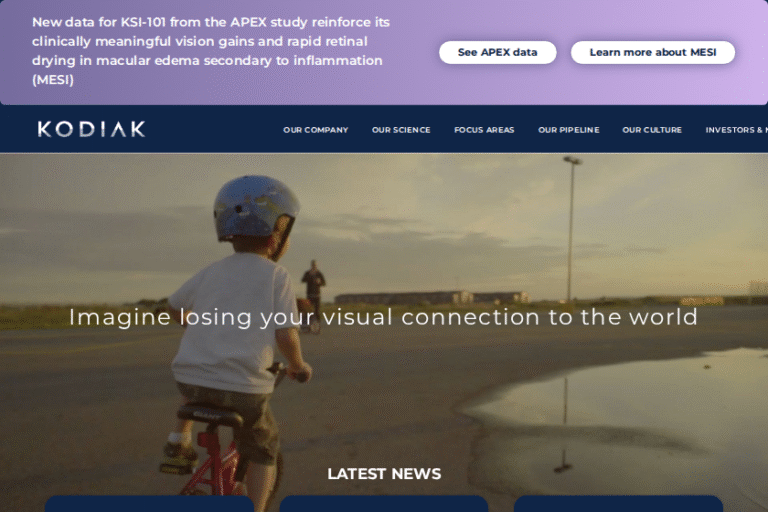Click the Kodiak logo
The image size is (768, 512).
(x=91, y=129)
